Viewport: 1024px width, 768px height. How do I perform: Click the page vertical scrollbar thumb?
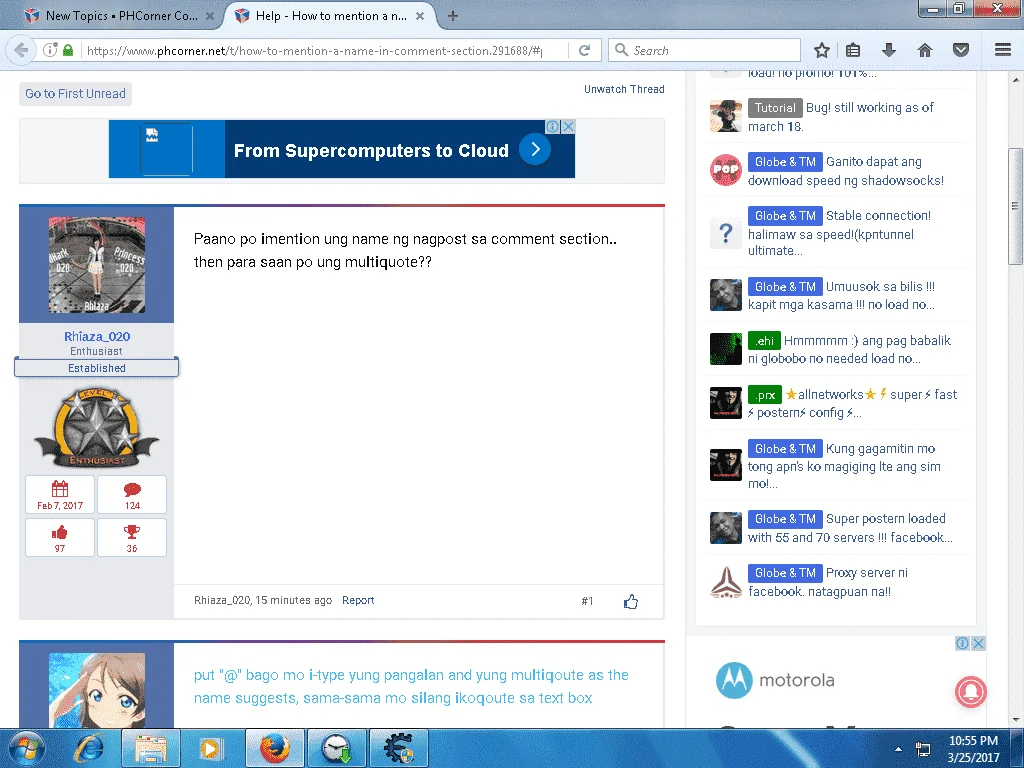point(1015,206)
